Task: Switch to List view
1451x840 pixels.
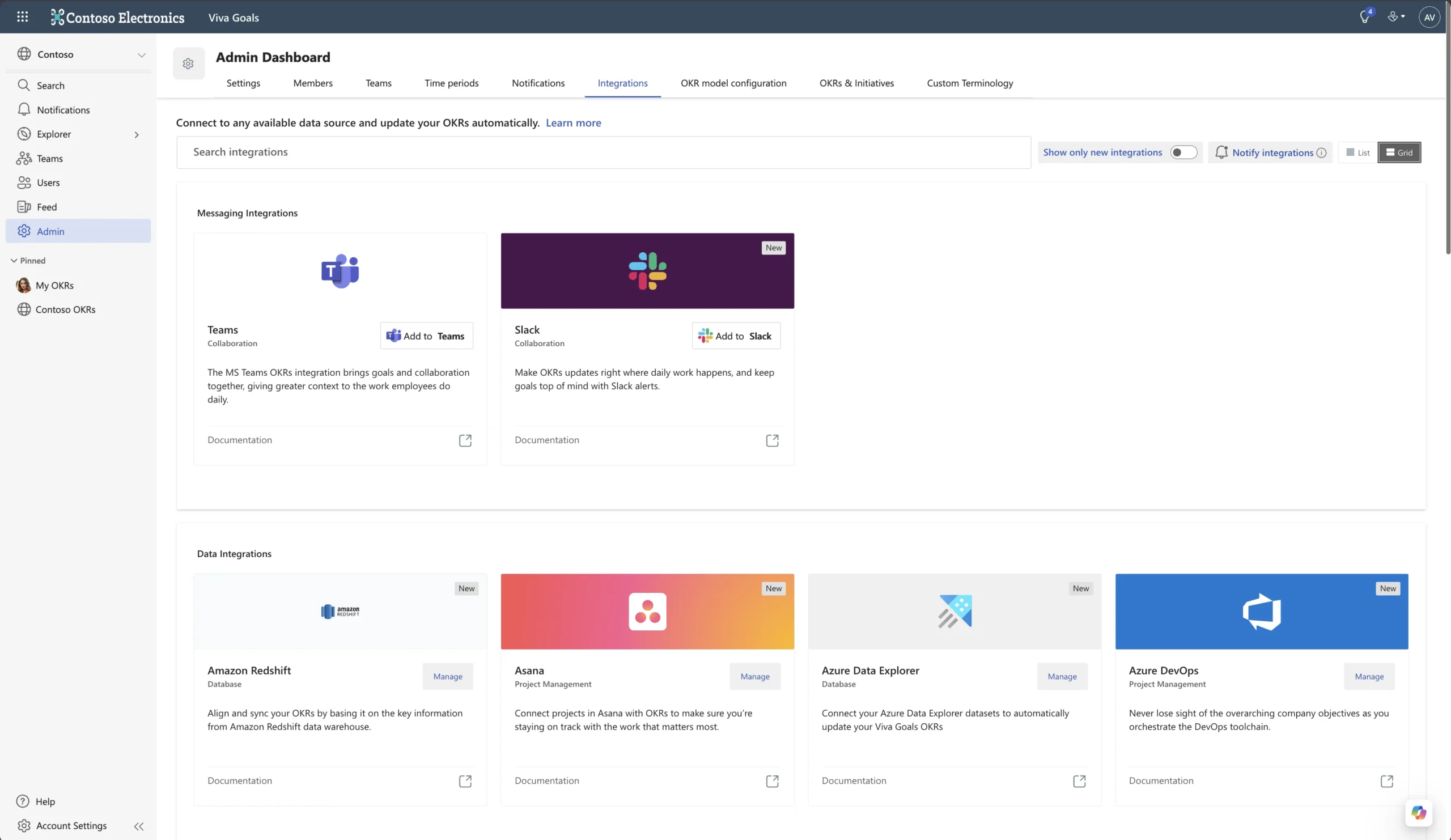Action: [1357, 152]
